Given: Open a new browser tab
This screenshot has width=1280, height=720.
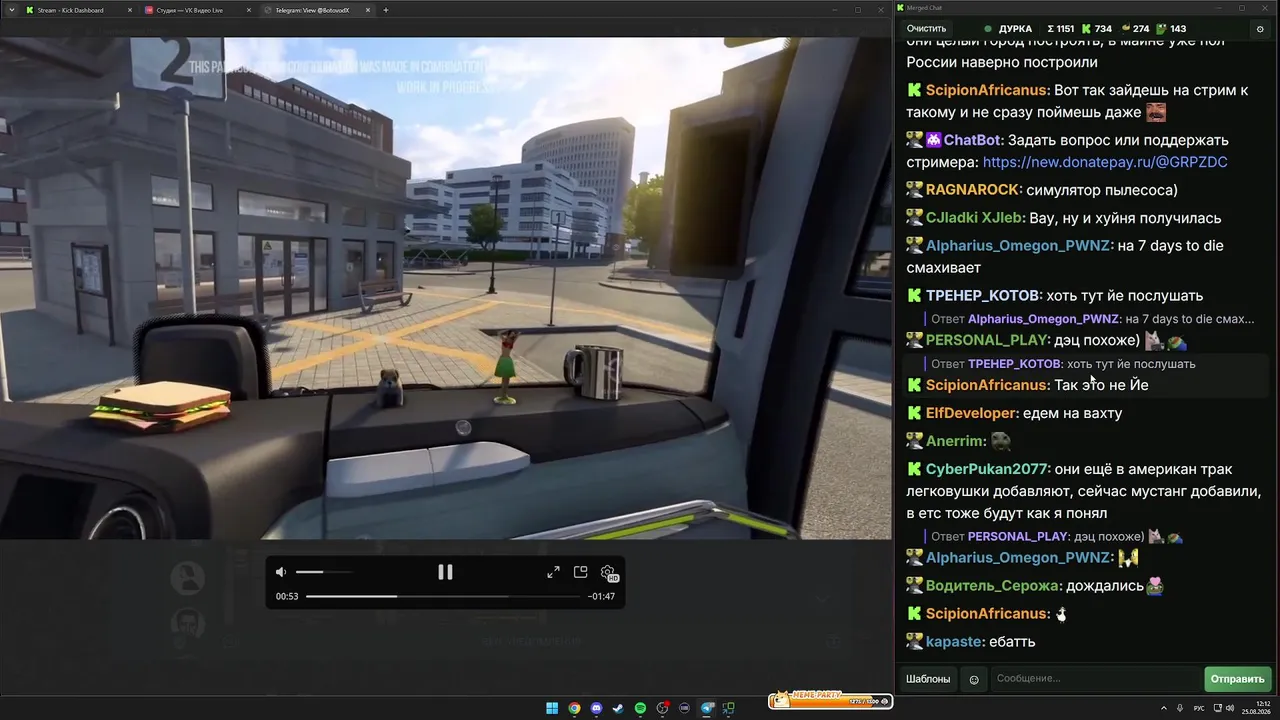Looking at the screenshot, I should coord(386,10).
